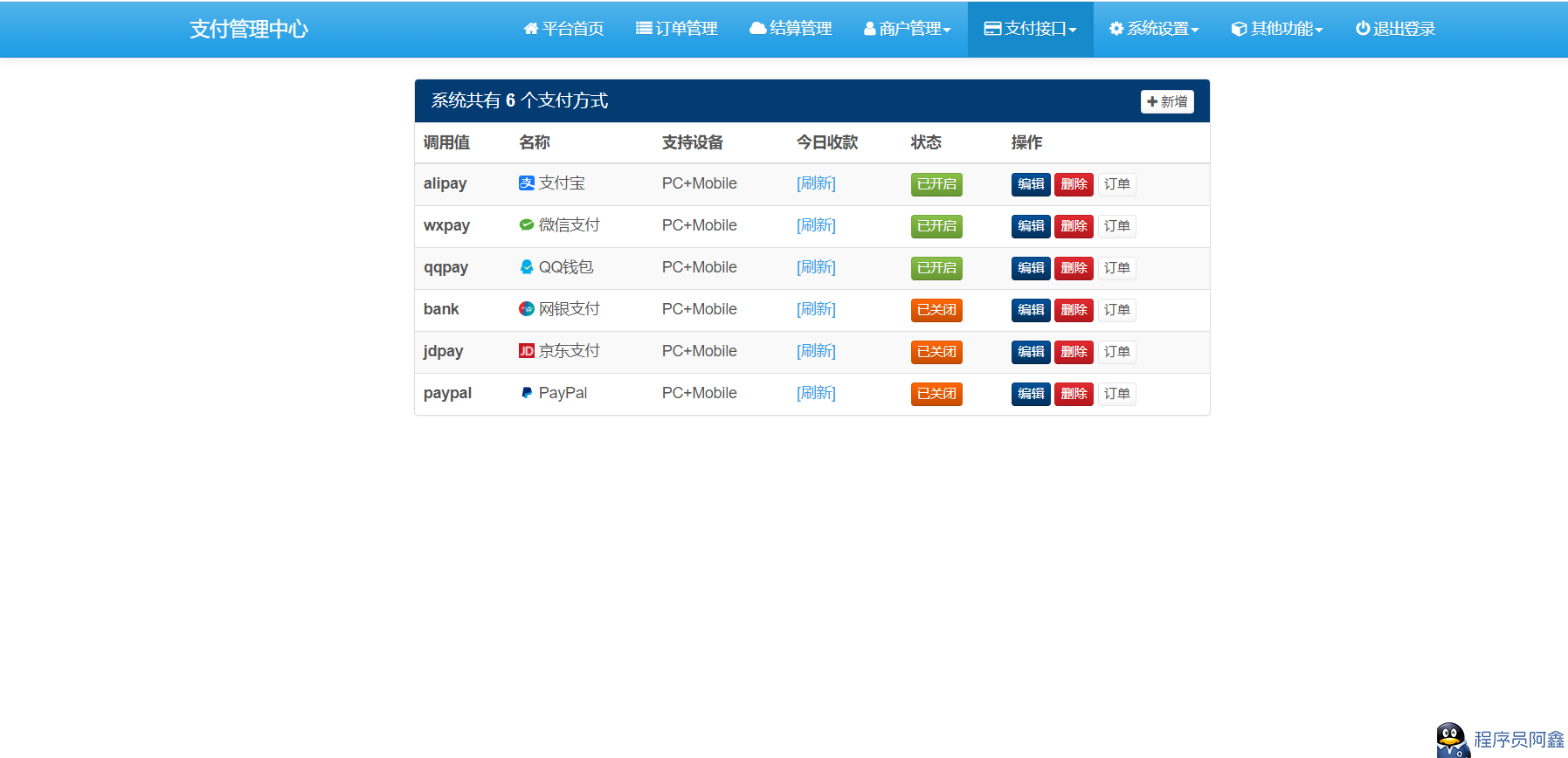Image resolution: width=1568 pixels, height=758 pixels.
Task: Click the PayPal logo icon
Action: pos(527,392)
